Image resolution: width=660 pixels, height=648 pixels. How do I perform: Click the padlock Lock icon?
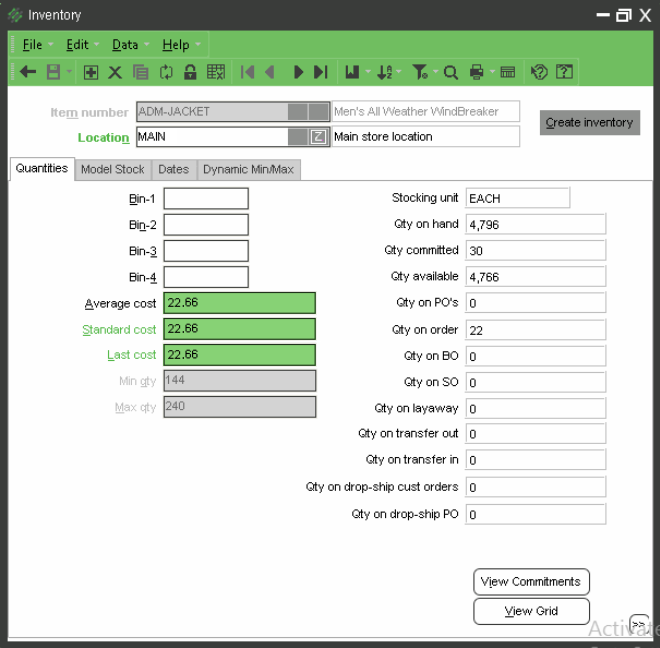(x=190, y=72)
